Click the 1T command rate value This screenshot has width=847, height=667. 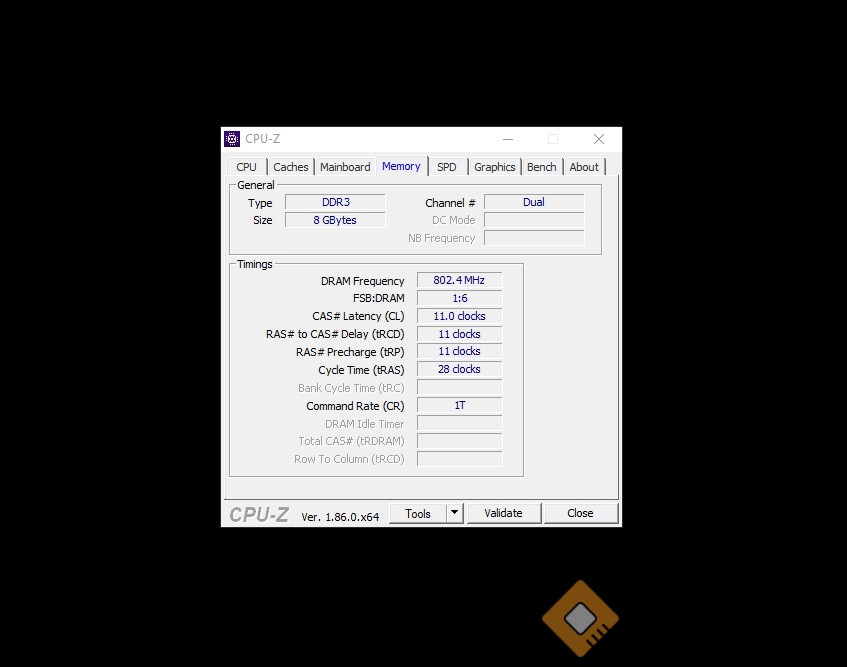460,405
